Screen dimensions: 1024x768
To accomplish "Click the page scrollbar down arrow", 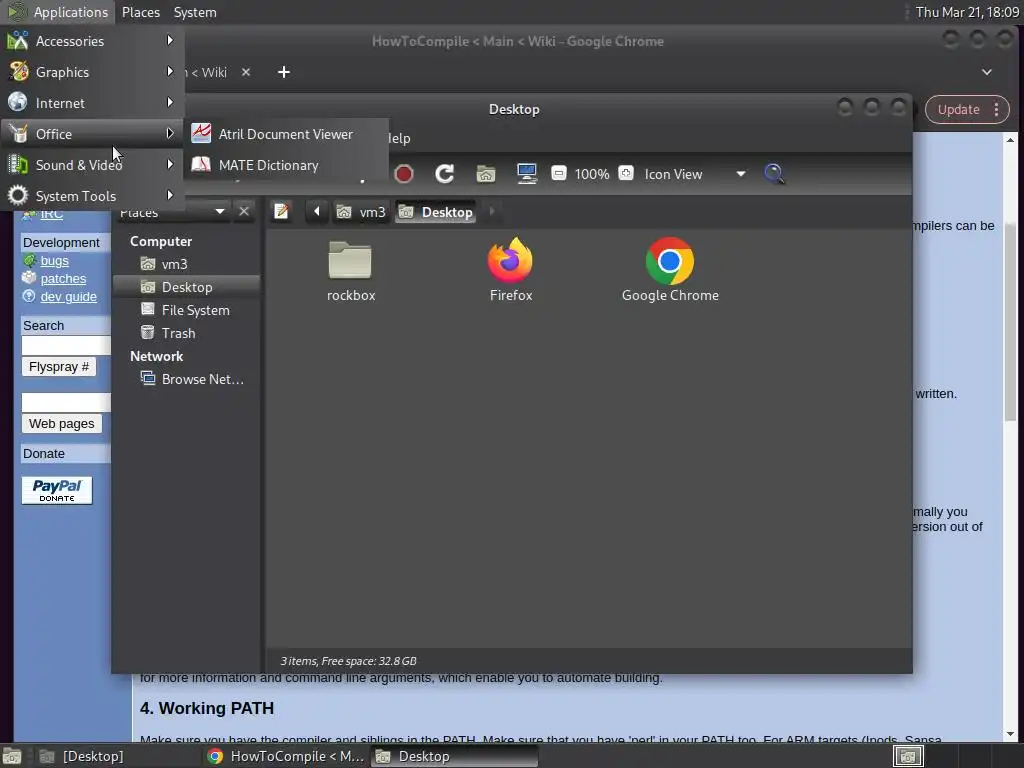I will click(x=1010, y=733).
